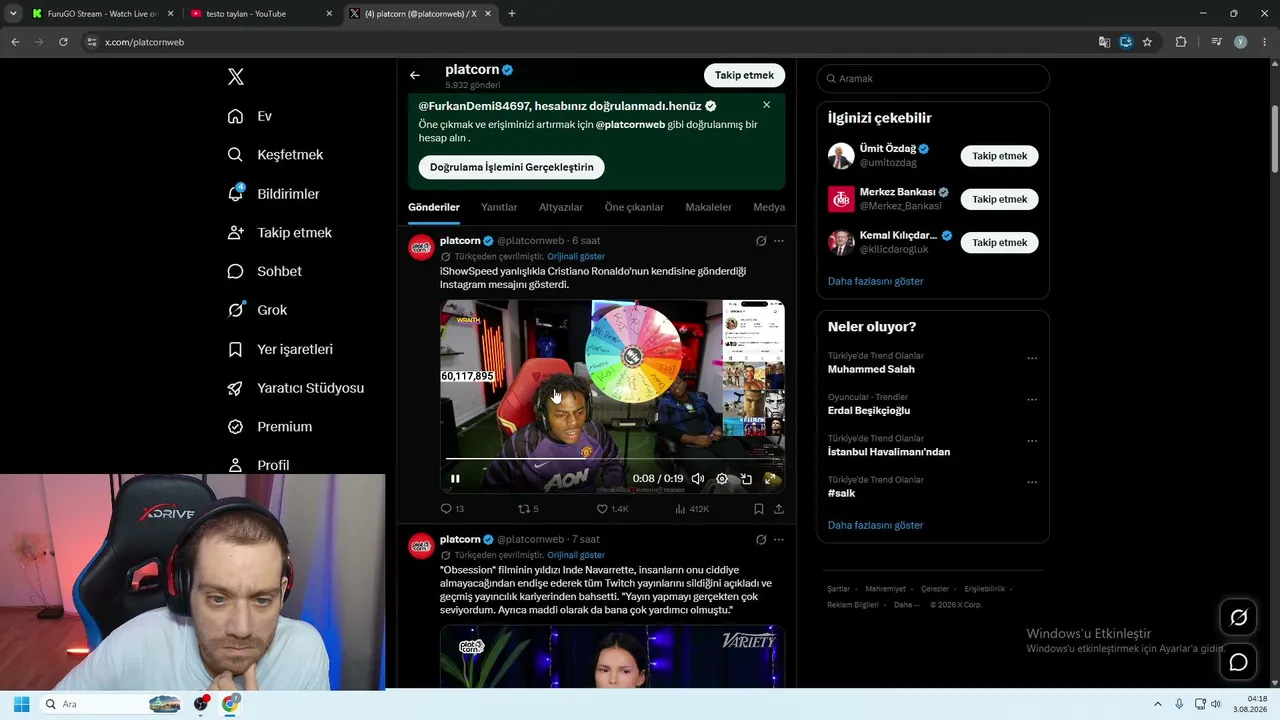This screenshot has height=720, width=1280.
Task: Open more options for İstanbul Havalimanı'ndan trend
Action: pyautogui.click(x=1032, y=441)
